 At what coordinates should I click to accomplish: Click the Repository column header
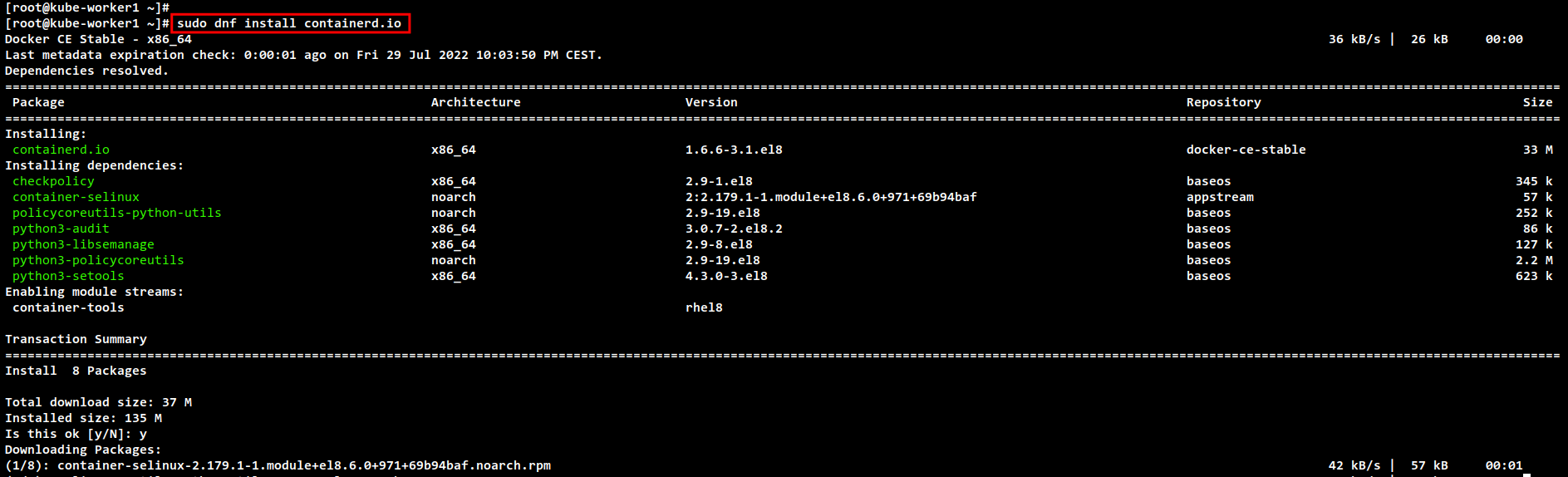pyautogui.click(x=1223, y=102)
